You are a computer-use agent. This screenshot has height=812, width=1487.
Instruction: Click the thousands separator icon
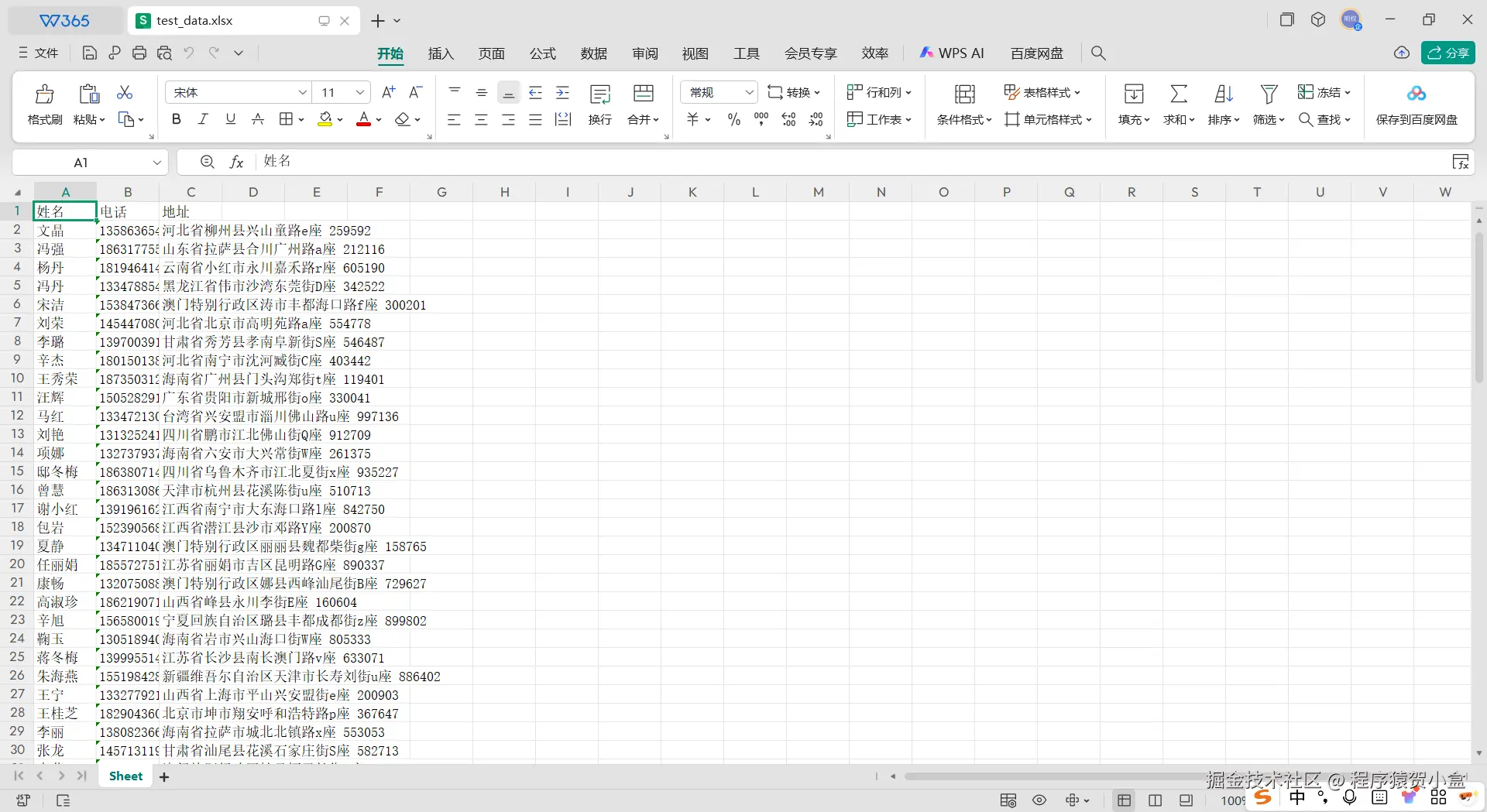click(761, 119)
